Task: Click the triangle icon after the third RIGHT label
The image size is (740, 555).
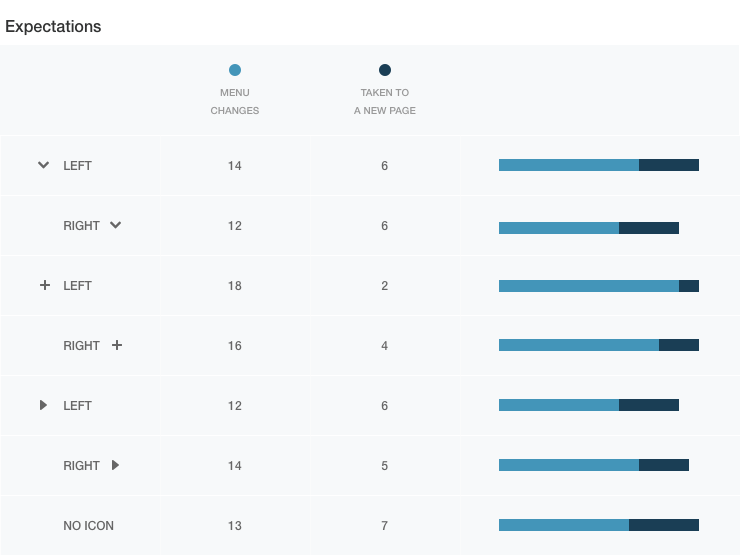Action: click(x=116, y=465)
